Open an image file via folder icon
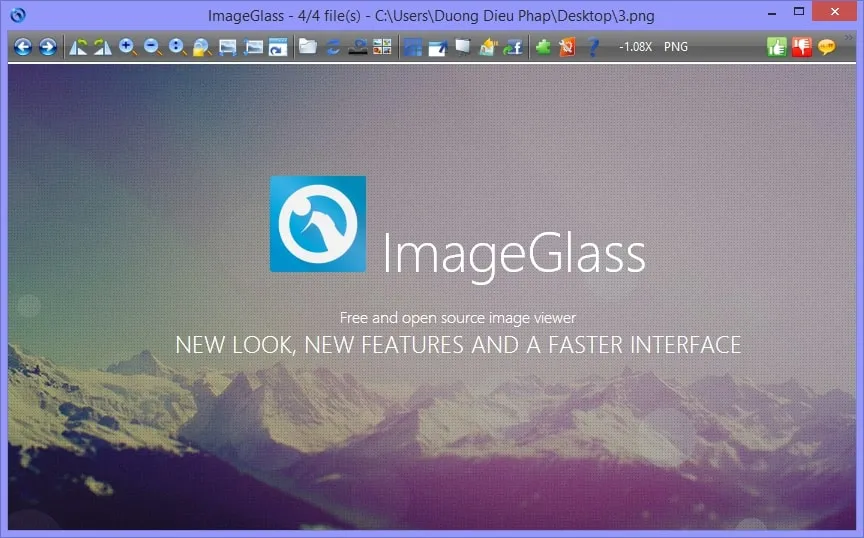The height and width of the screenshot is (538, 864). point(308,47)
